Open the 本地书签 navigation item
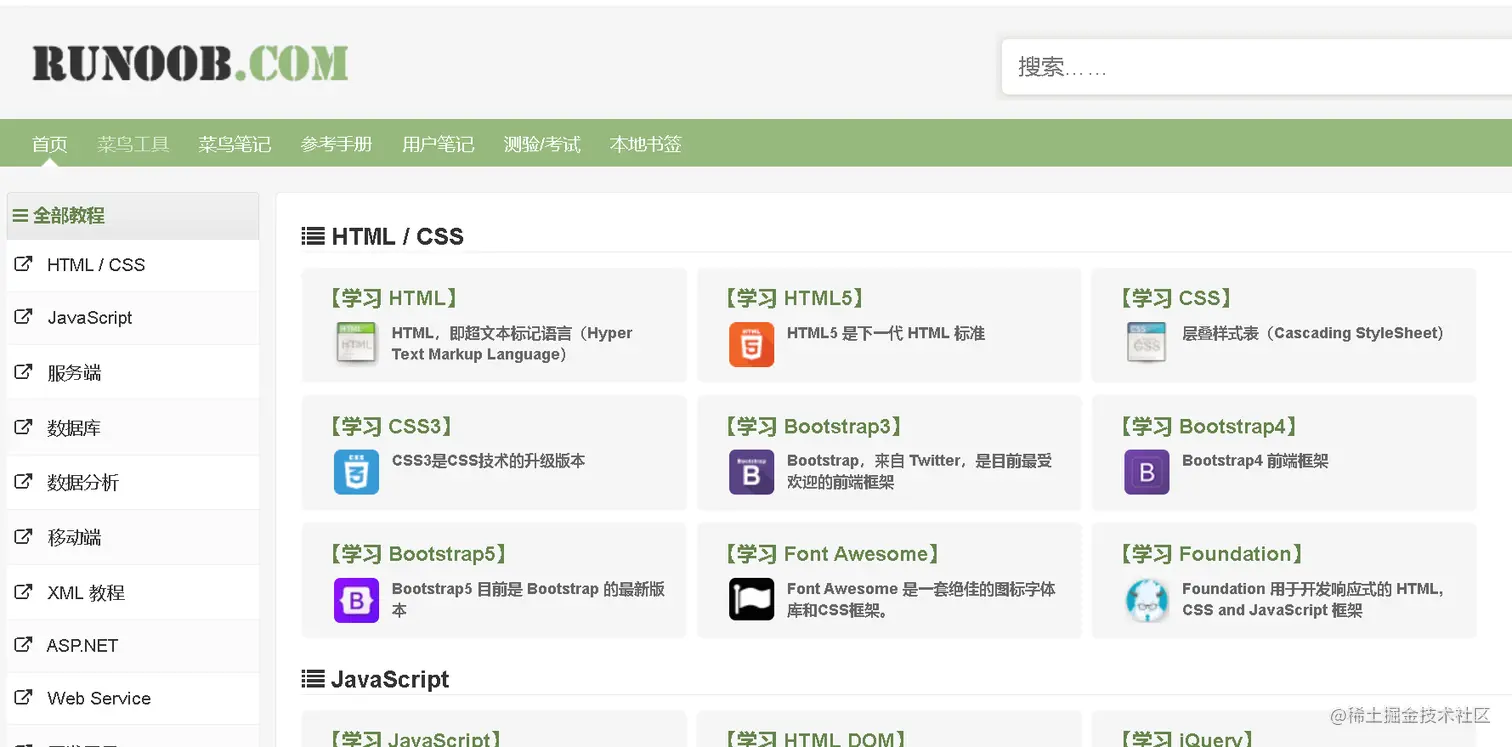 (646, 144)
